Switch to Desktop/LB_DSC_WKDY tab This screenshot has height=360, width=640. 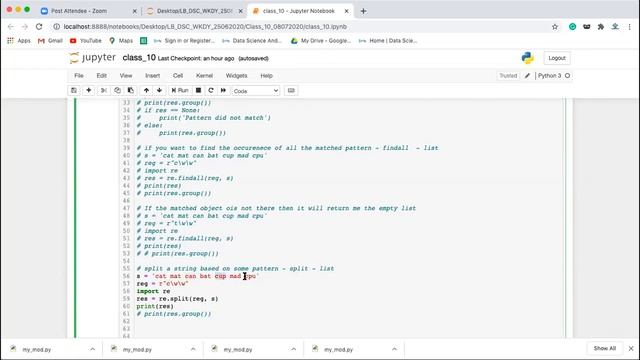coord(194,11)
